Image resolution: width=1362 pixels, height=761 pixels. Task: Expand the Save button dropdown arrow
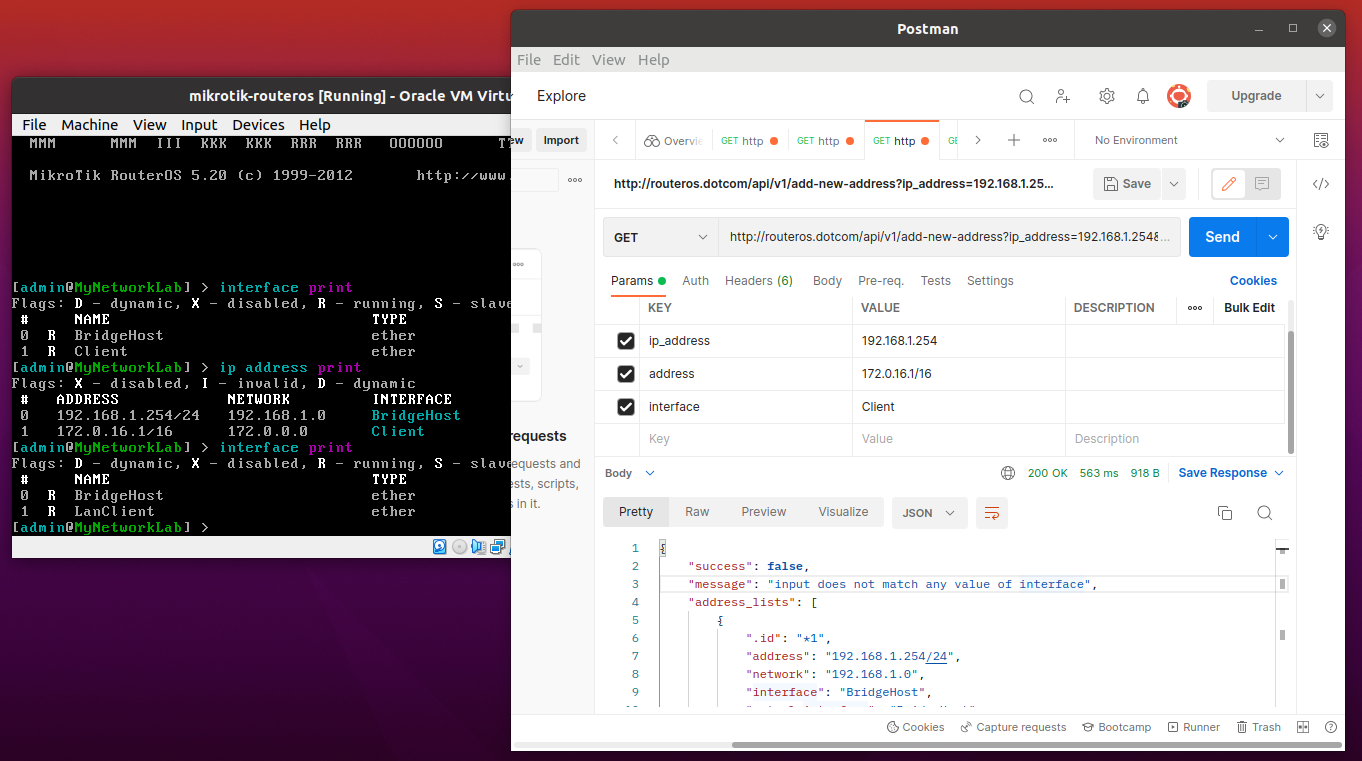pos(1174,184)
